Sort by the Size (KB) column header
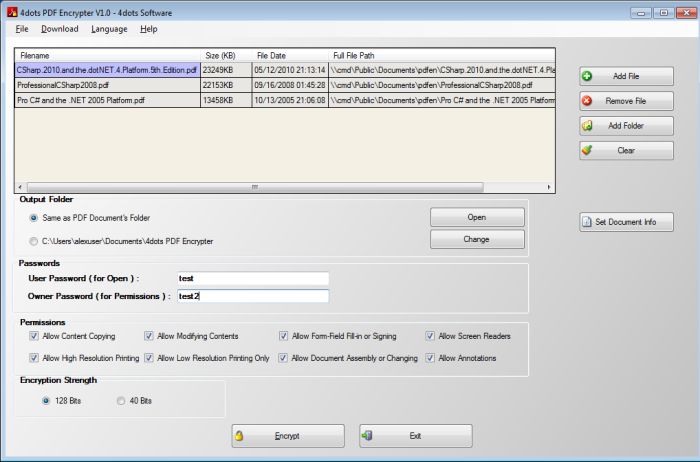Image resolution: width=700 pixels, height=462 pixels. coord(226,55)
